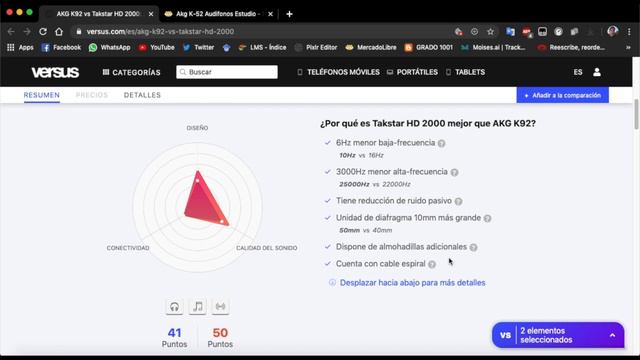640x360 pixels.
Task: Select the PRECIOS tab
Action: point(92,95)
